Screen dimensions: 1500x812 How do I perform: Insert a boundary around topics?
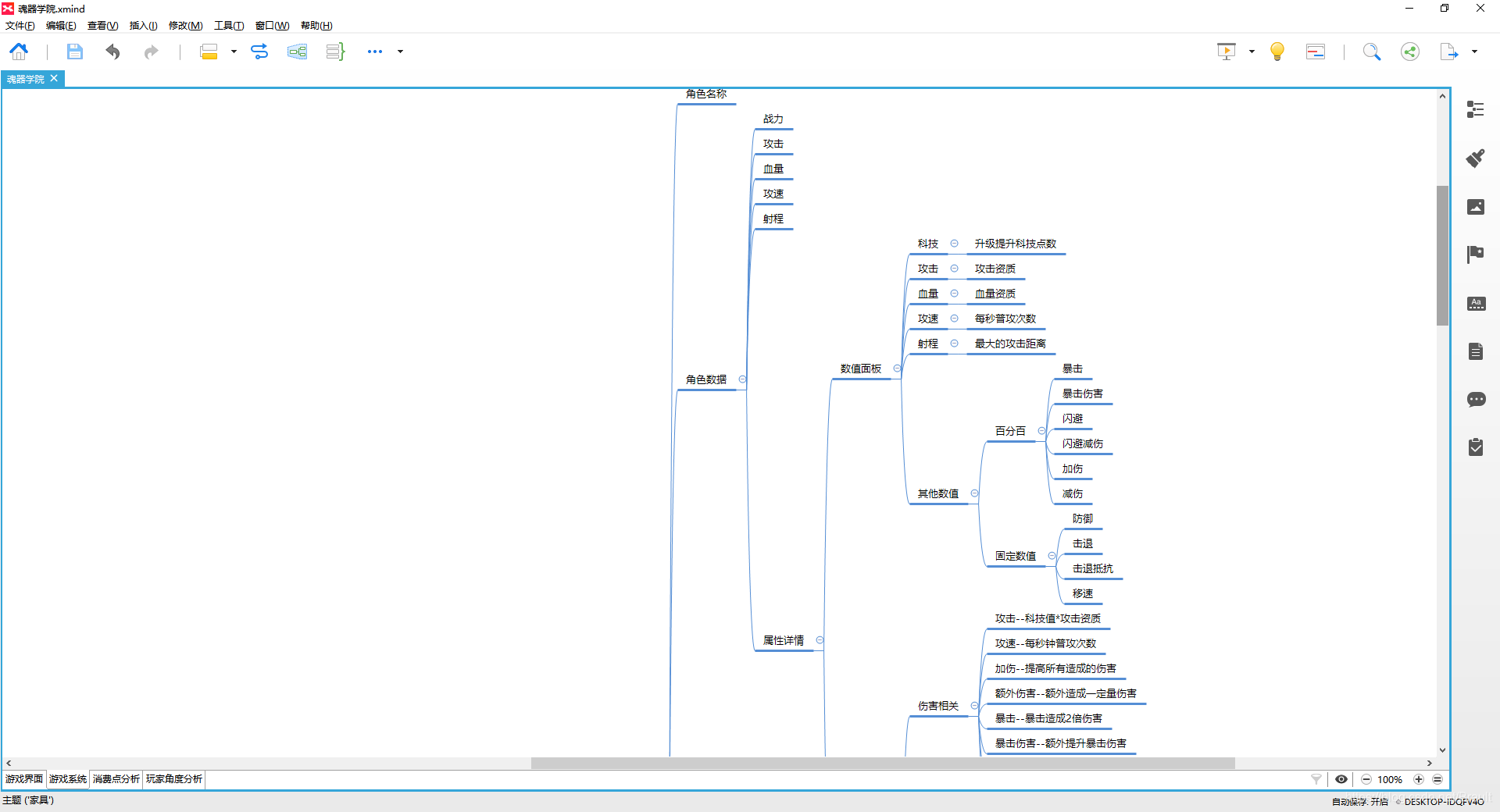[x=297, y=52]
